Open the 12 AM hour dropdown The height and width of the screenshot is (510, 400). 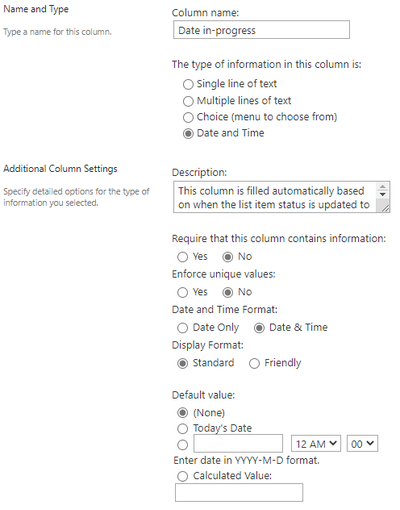coord(316,444)
